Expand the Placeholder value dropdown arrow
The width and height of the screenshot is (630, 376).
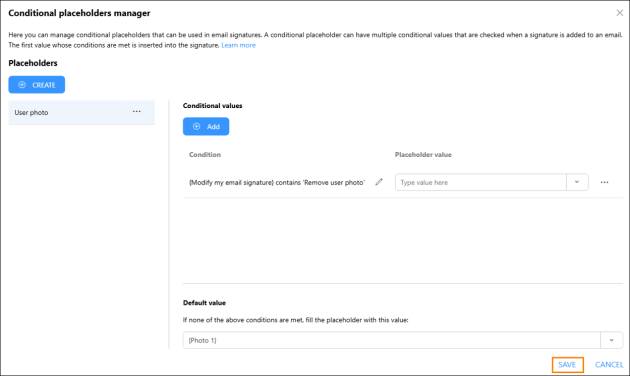pos(577,182)
